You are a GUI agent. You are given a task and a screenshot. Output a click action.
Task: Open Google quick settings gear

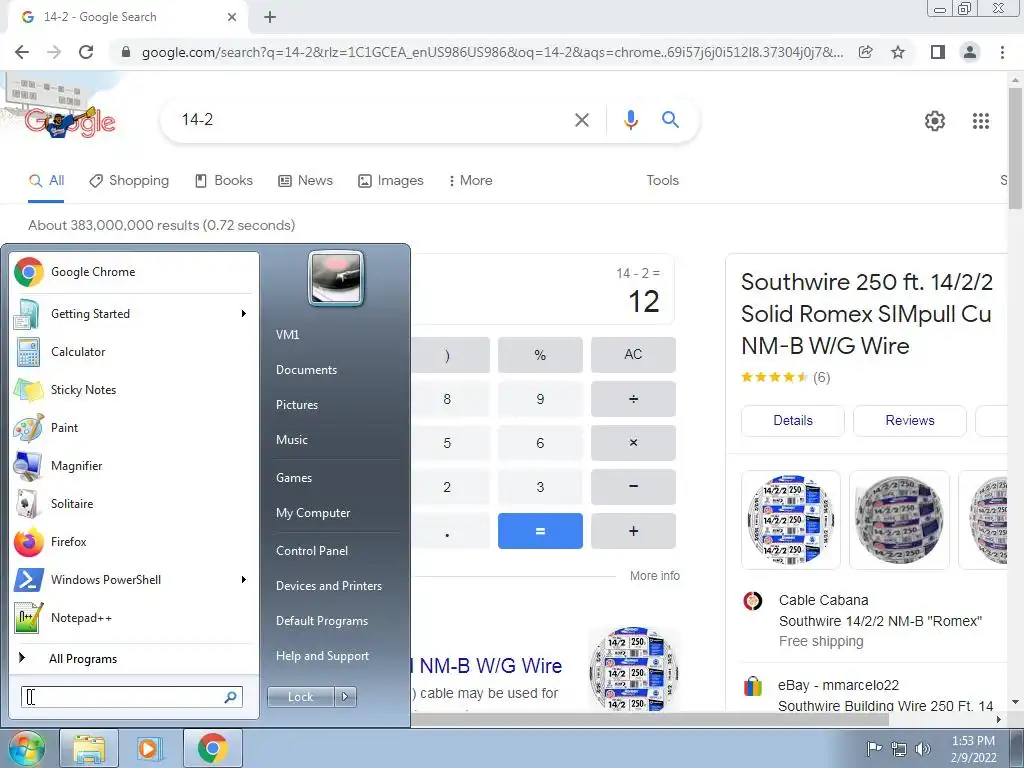click(x=935, y=121)
